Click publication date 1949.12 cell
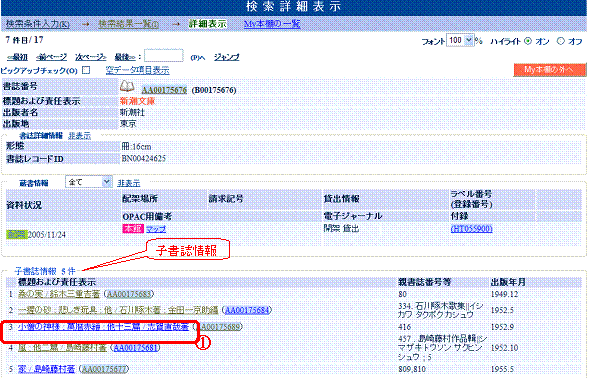Image resolution: width=589 pixels, height=378 pixels. [x=503, y=294]
